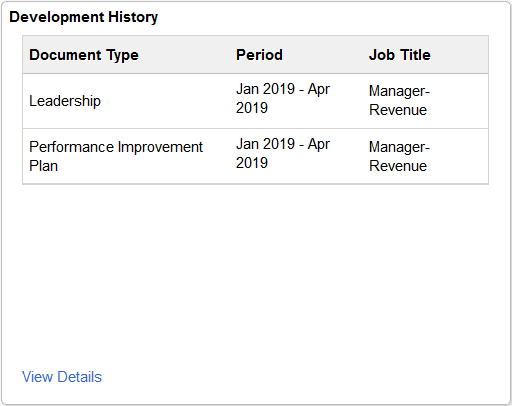
Task: Click the Period column header
Action: coord(259,55)
